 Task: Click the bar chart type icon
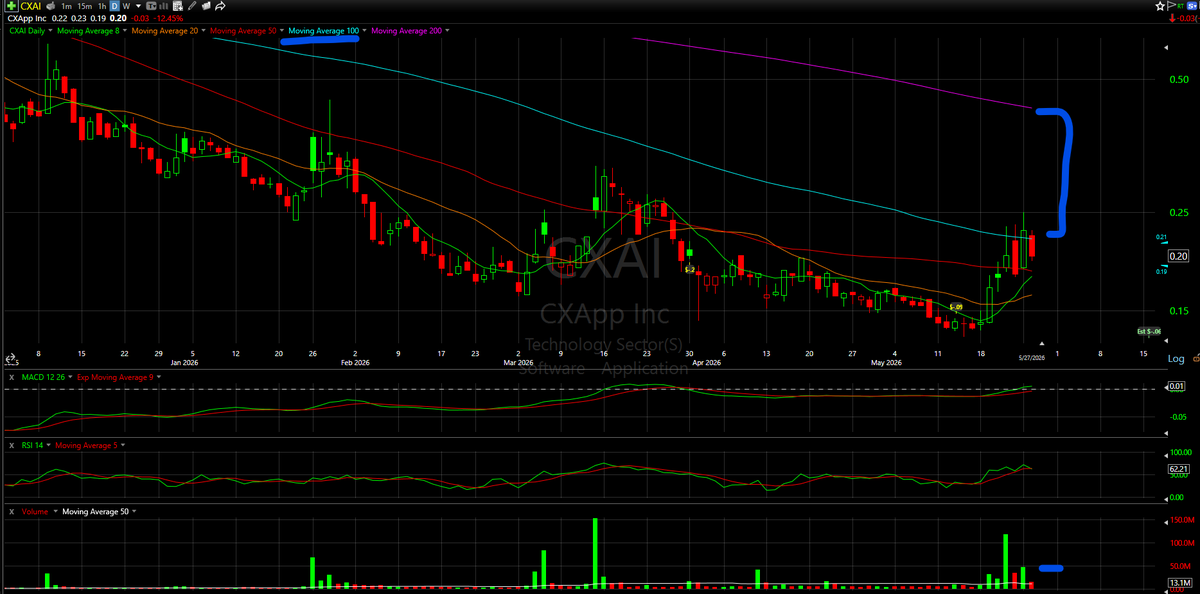(164, 6)
